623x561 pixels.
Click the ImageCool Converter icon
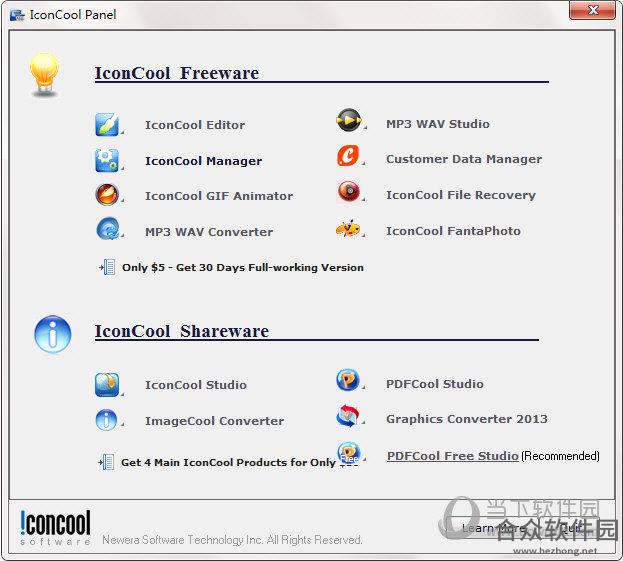(x=106, y=420)
